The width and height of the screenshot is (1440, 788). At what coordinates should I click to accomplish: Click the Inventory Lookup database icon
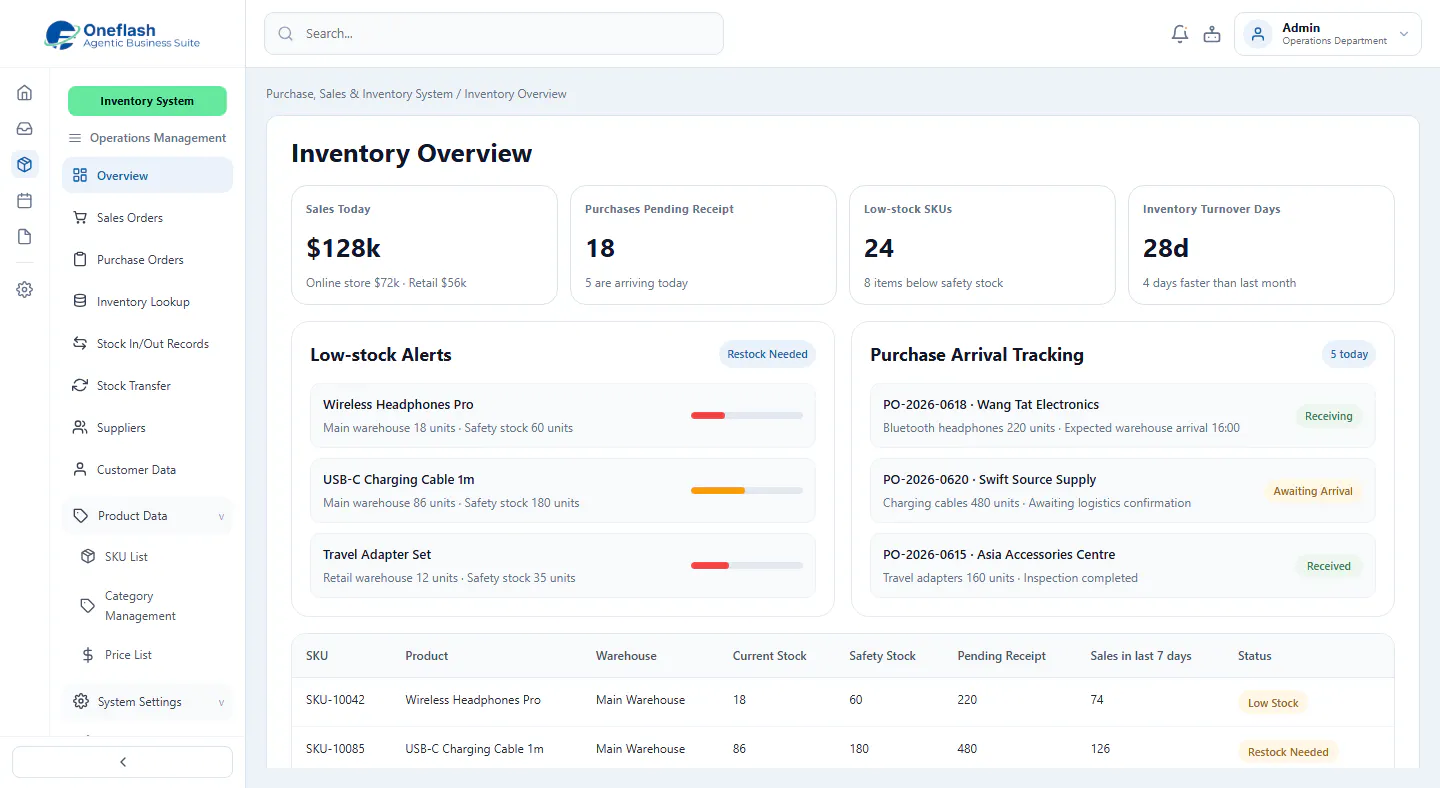(80, 302)
